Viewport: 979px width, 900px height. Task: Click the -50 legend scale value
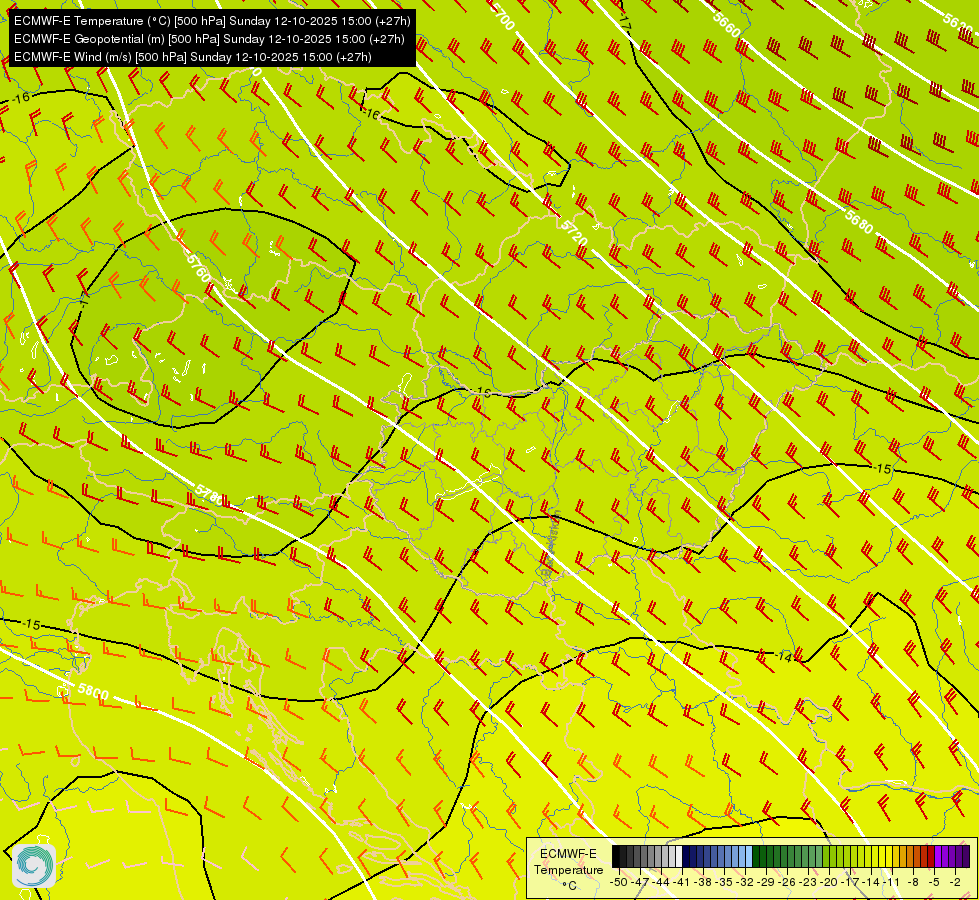point(617,882)
